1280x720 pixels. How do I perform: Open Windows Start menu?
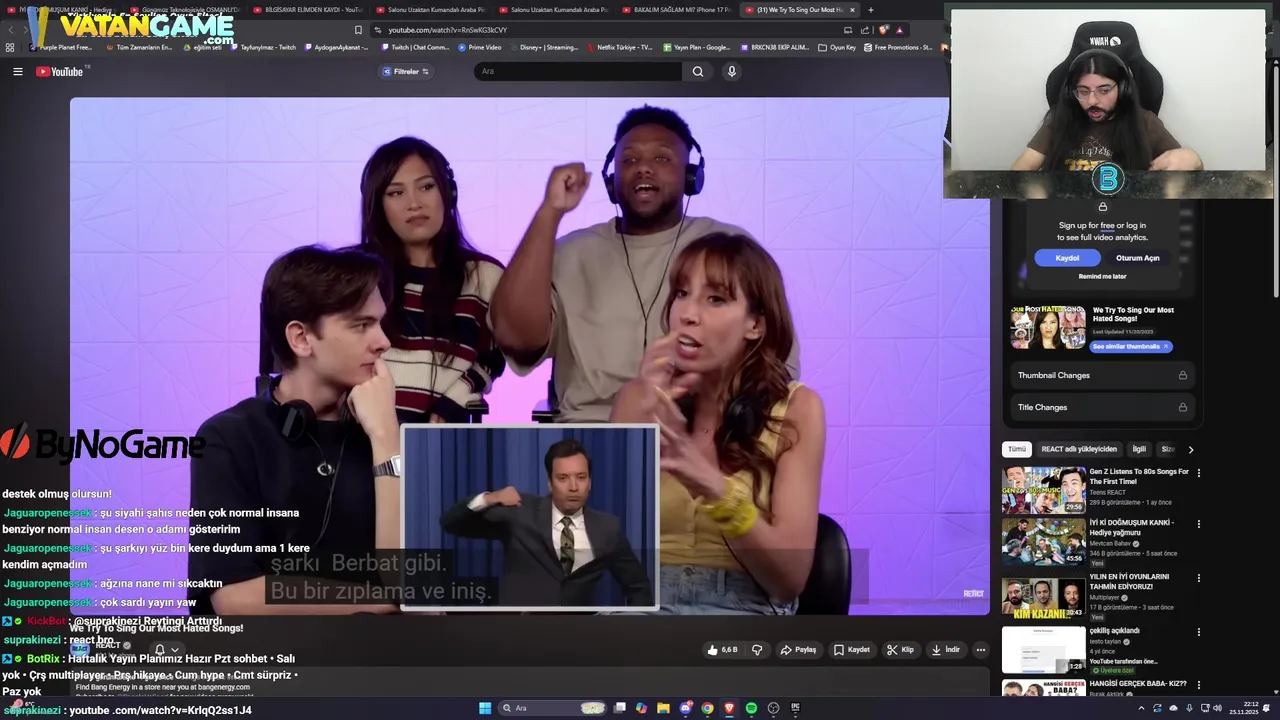click(485, 708)
